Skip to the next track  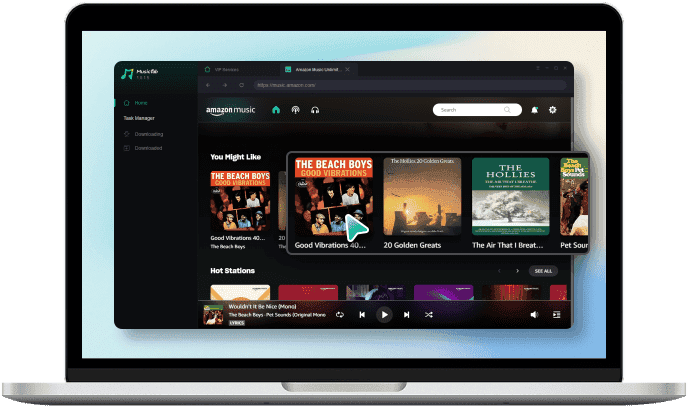407,315
